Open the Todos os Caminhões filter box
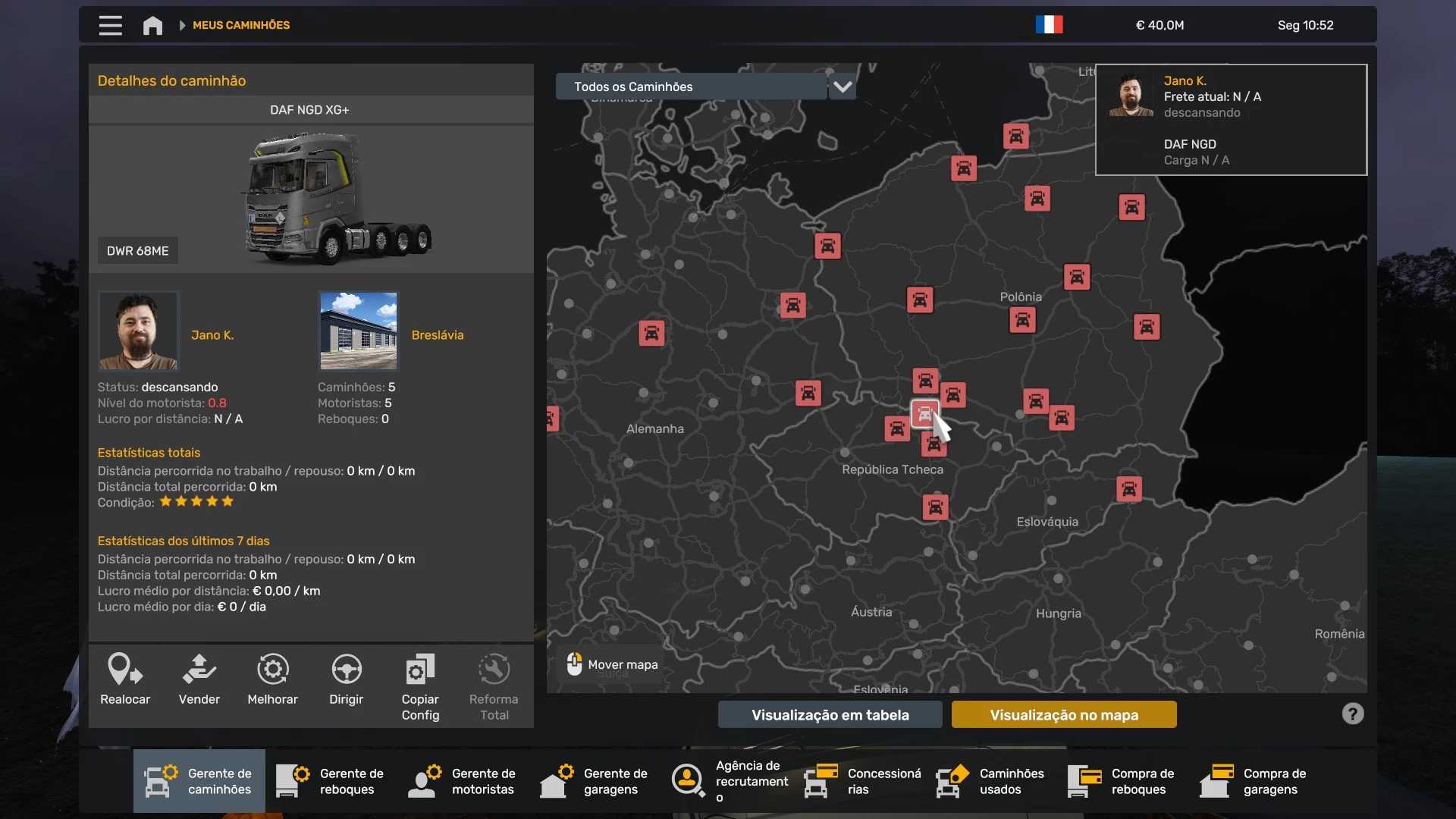The image size is (1456, 819). point(690,86)
